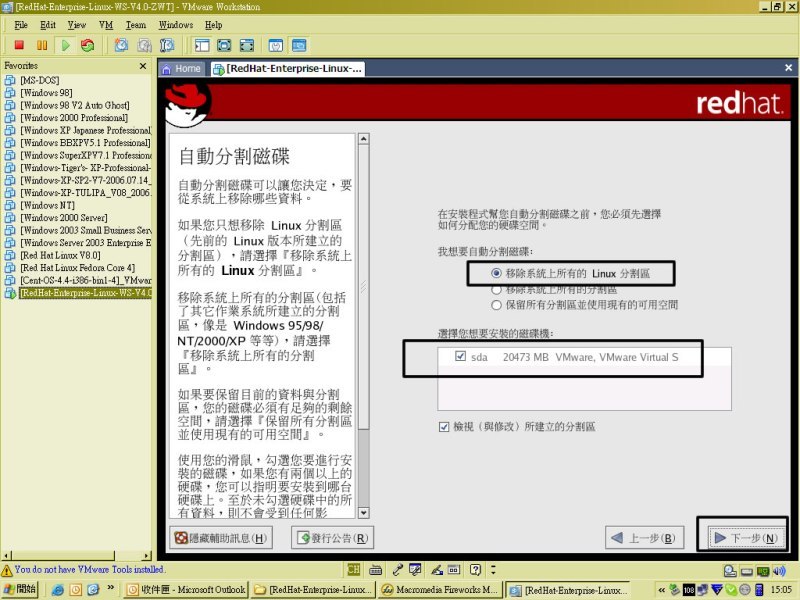800x600 pixels.
Task: Click the Outlook quick launch icon
Action: click(x=76, y=590)
